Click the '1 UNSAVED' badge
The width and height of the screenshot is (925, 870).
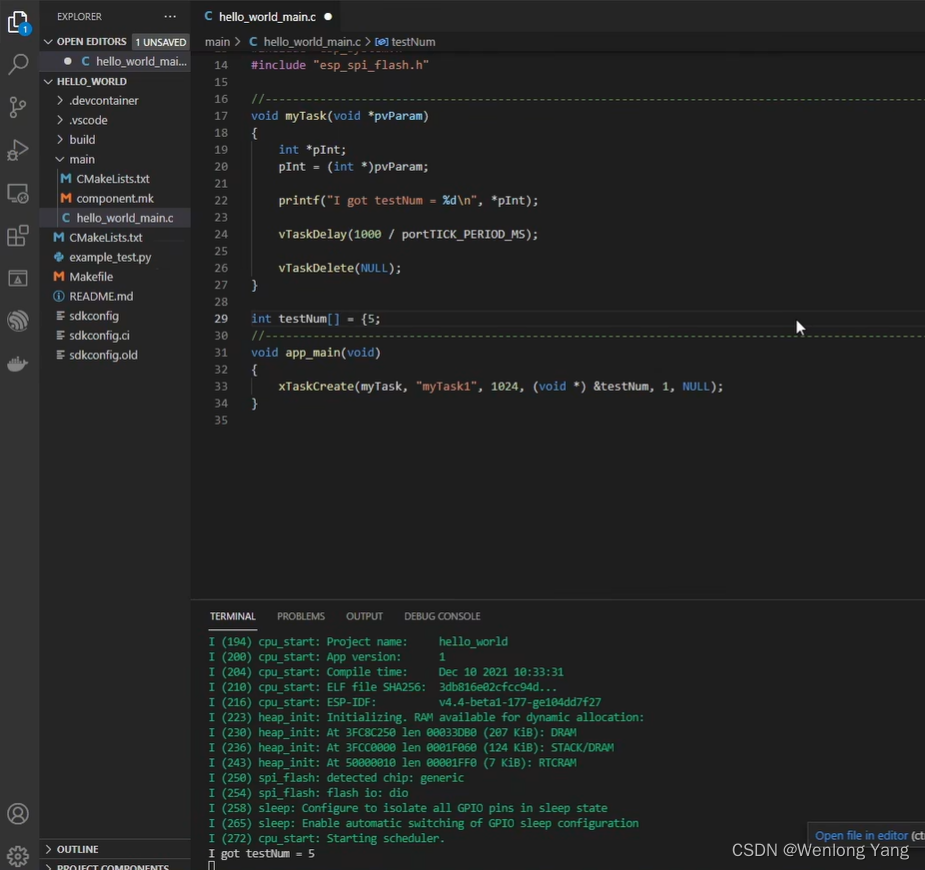[160, 42]
